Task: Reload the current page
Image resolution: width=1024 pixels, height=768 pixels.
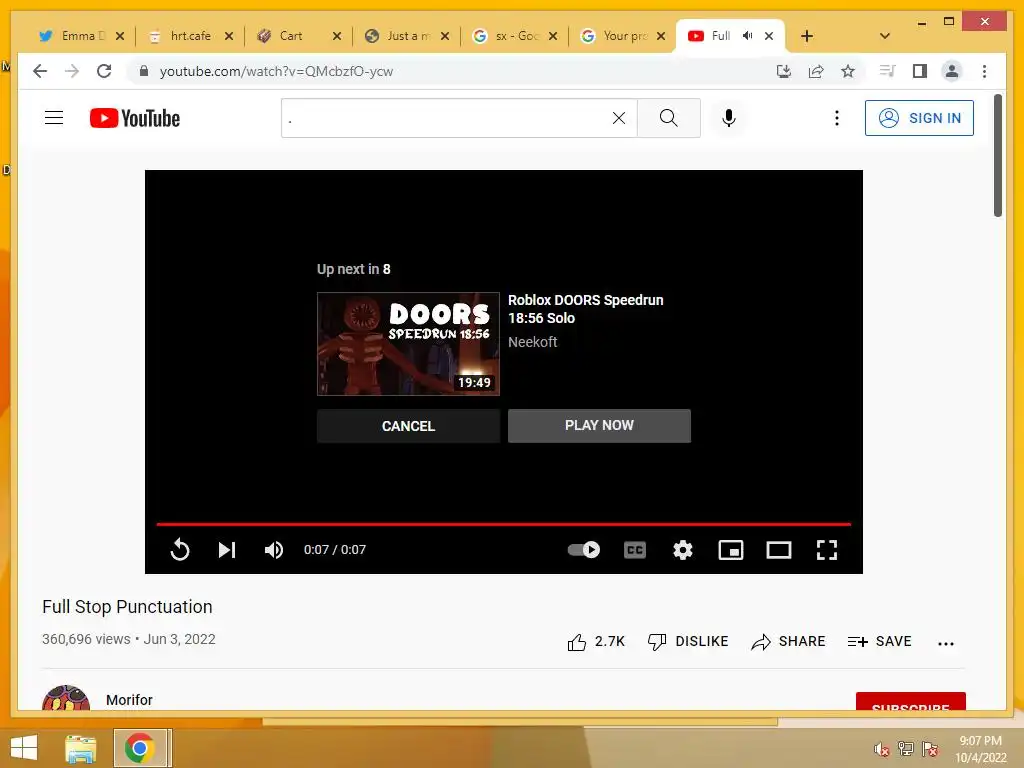Action: 104,71
